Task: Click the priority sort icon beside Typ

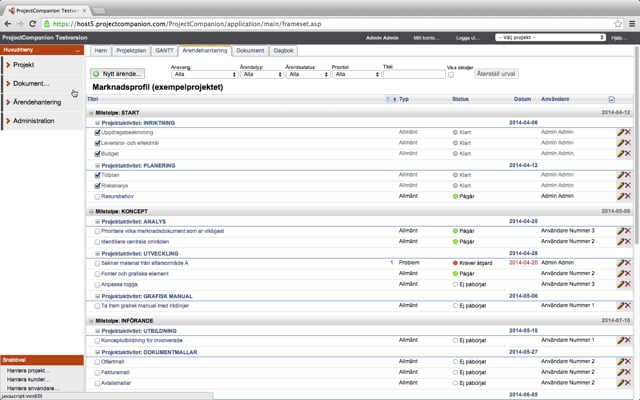Action: [x=394, y=99]
